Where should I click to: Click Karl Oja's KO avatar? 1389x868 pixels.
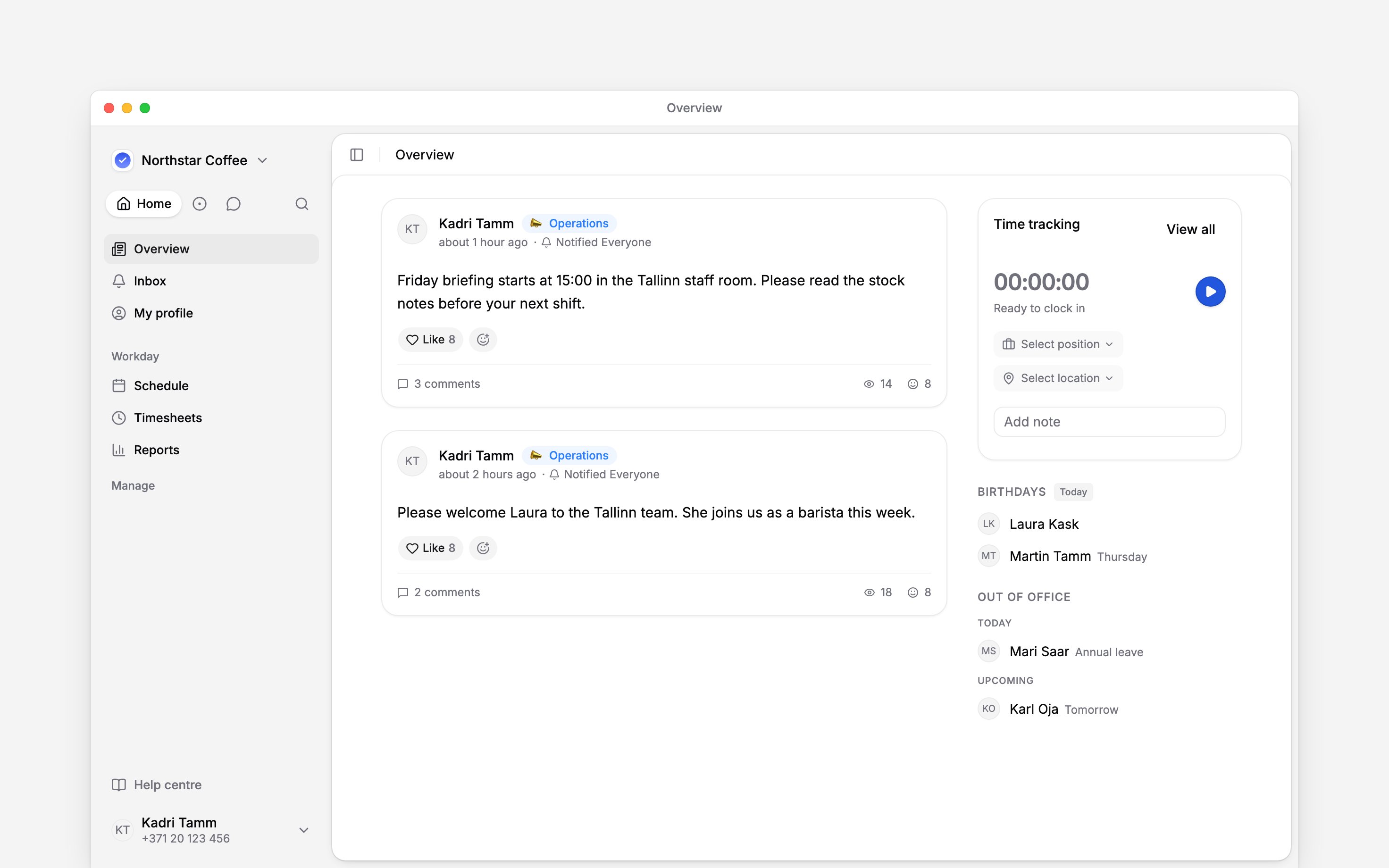pos(989,709)
